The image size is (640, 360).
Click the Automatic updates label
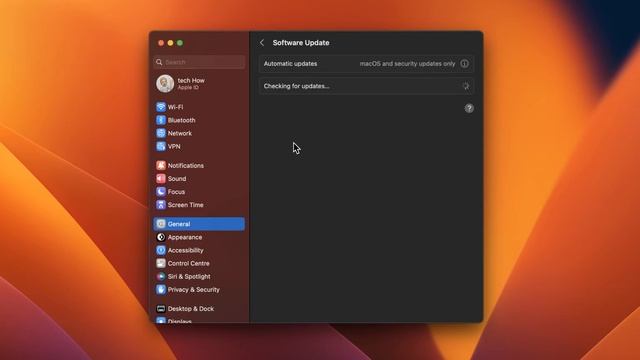(x=290, y=64)
